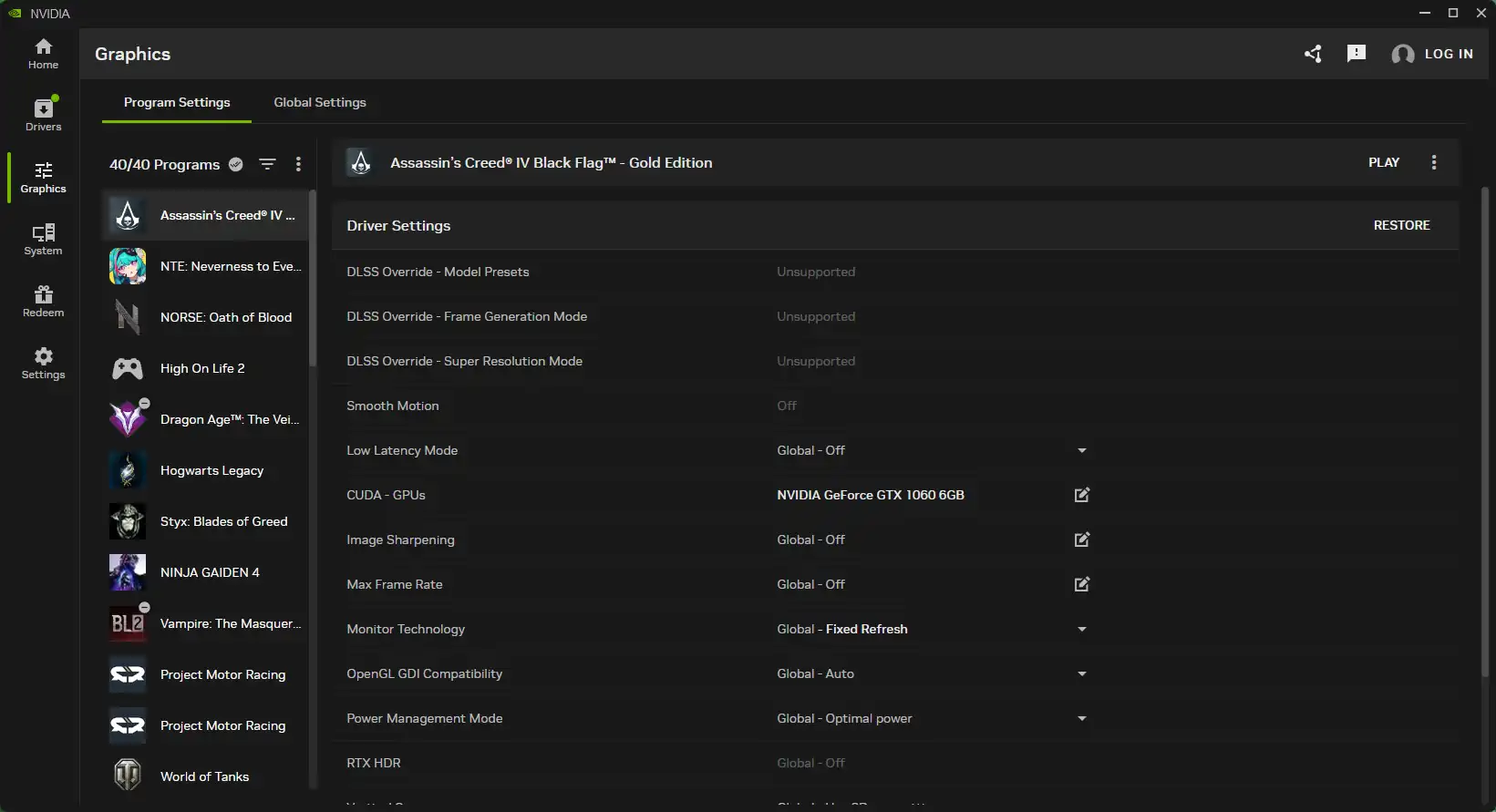Edit the Image Sharpening setting
This screenshot has height=812, width=1496.
coord(1082,540)
